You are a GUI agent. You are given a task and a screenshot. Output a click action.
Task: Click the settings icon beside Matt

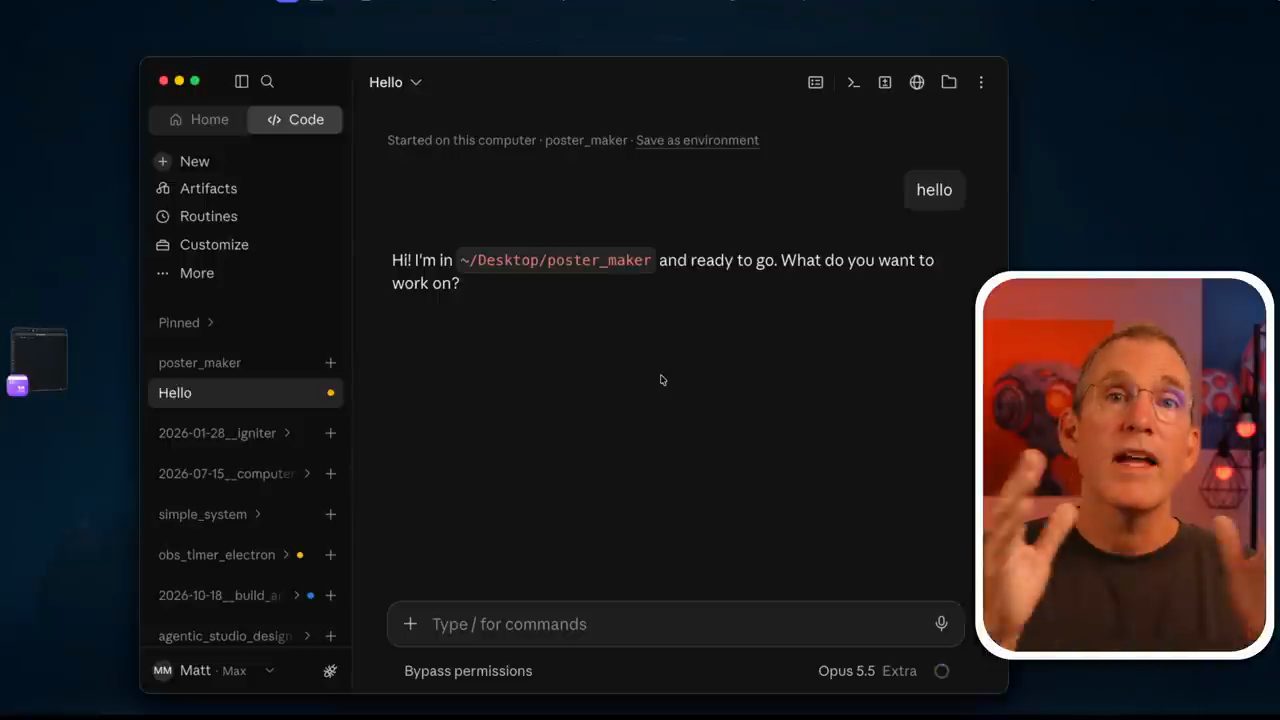pos(330,671)
